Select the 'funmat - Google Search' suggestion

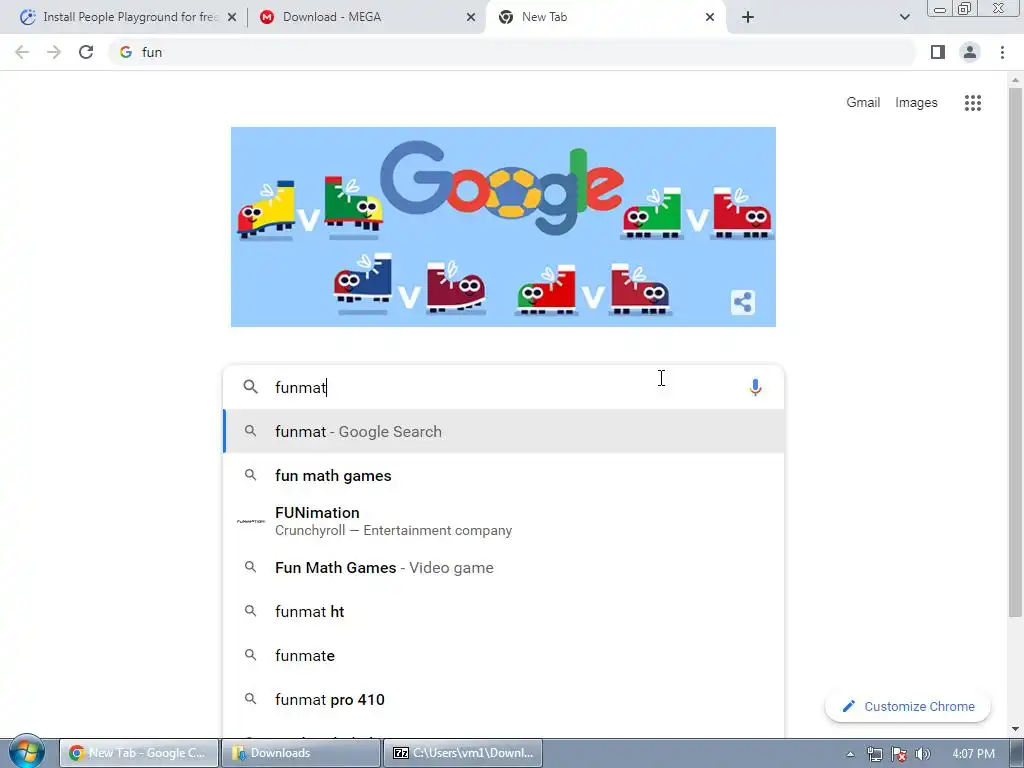(504, 432)
